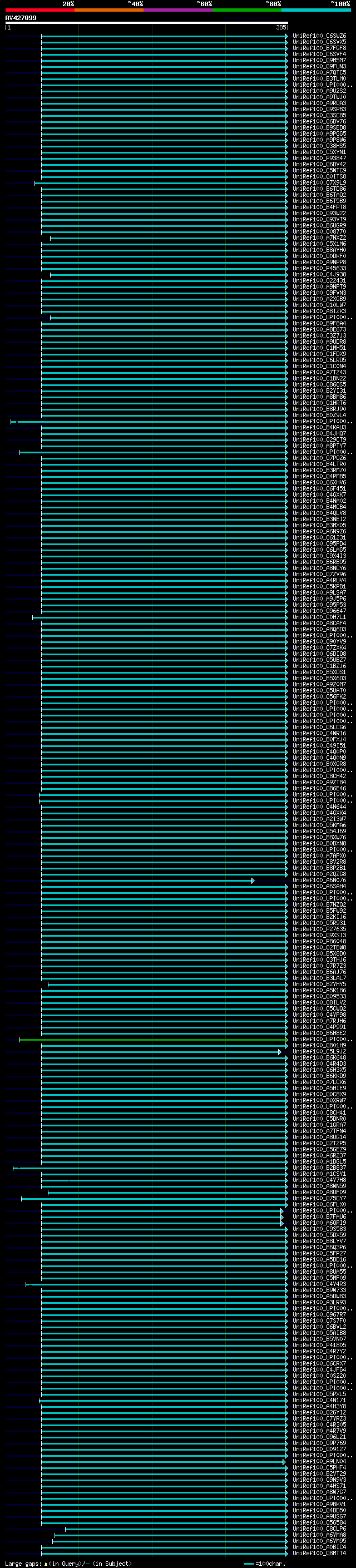Viewport: 356px width, 1568px height.
Task: Click the label UniRef100_P41805
Action: coord(319,1345)
